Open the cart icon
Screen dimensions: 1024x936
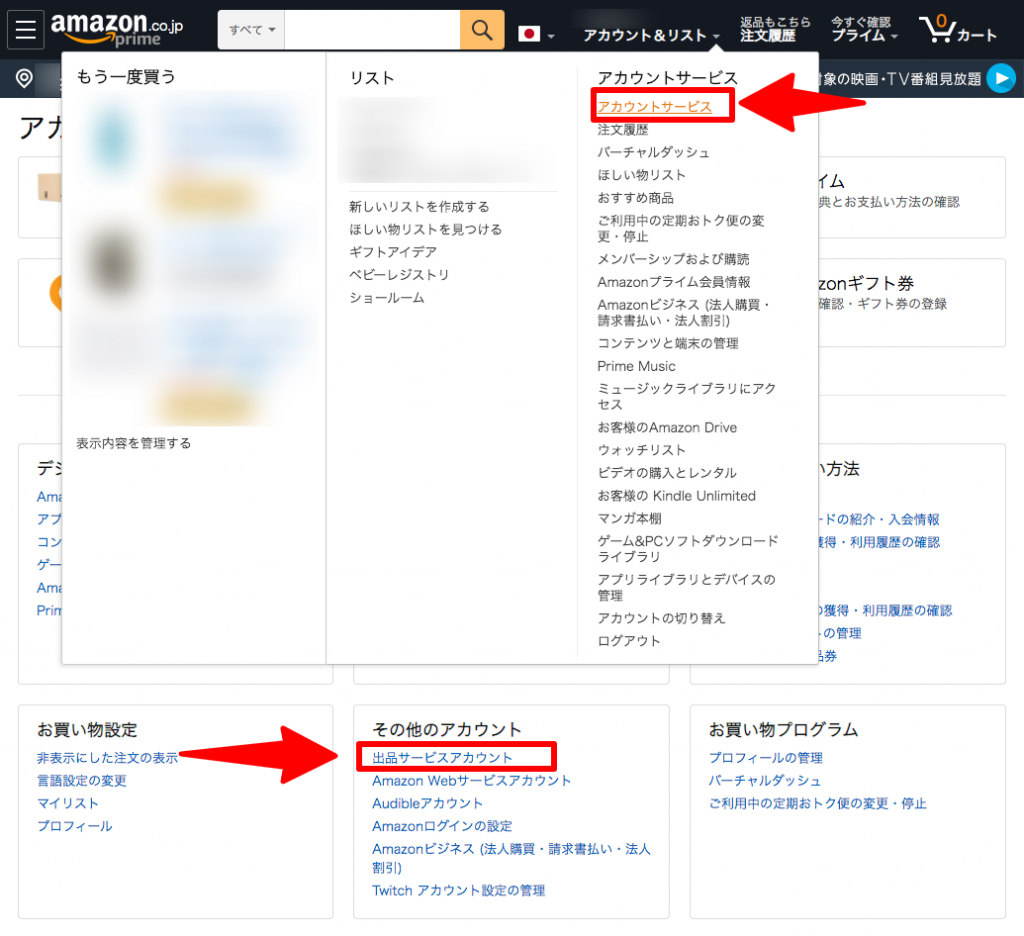click(x=958, y=30)
